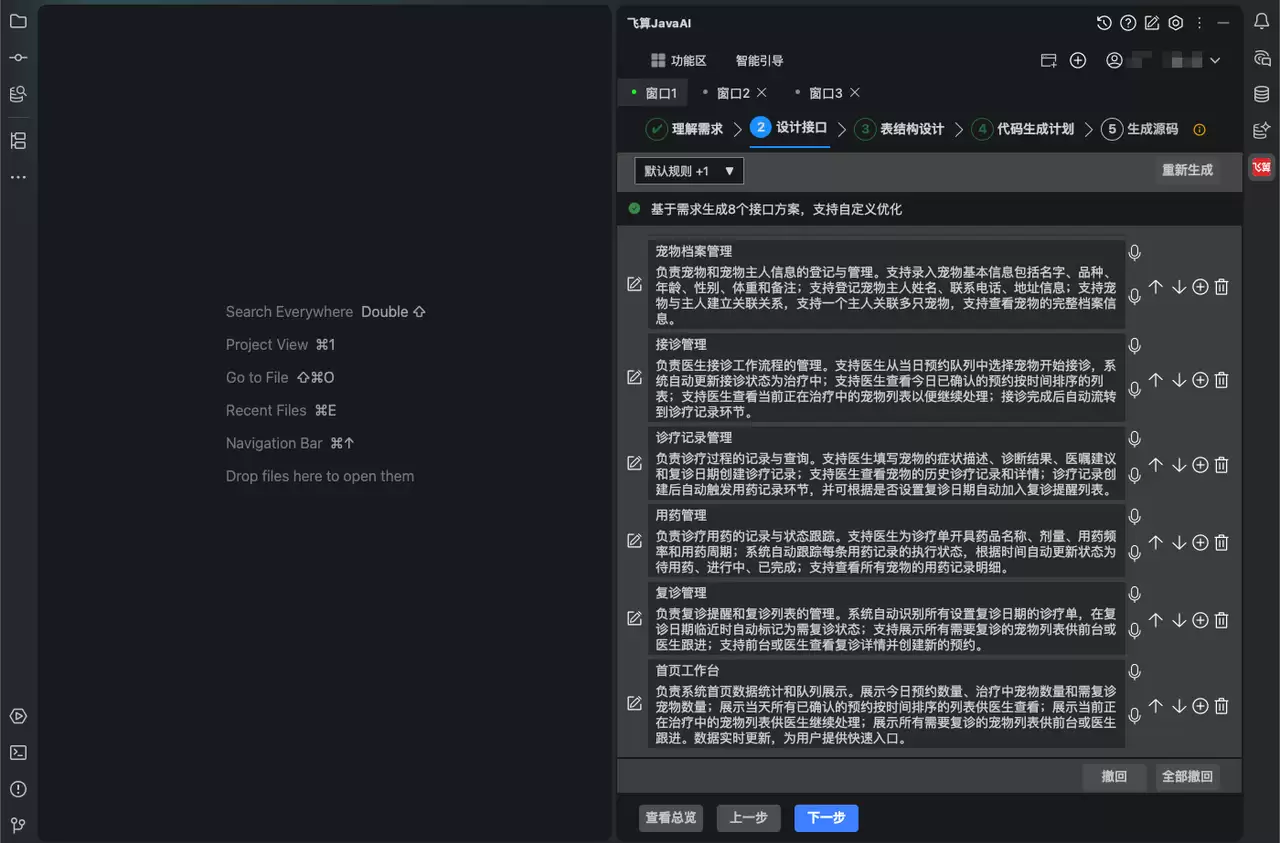Open the three-dot more options menu
The height and width of the screenshot is (843, 1280).
(1199, 23)
